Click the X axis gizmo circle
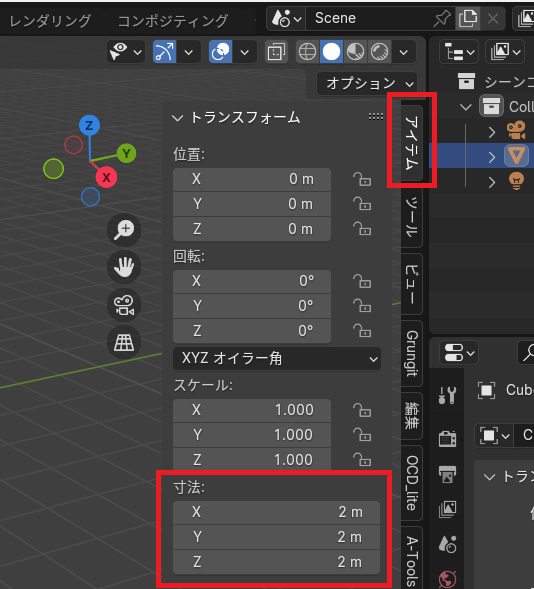 (x=106, y=177)
